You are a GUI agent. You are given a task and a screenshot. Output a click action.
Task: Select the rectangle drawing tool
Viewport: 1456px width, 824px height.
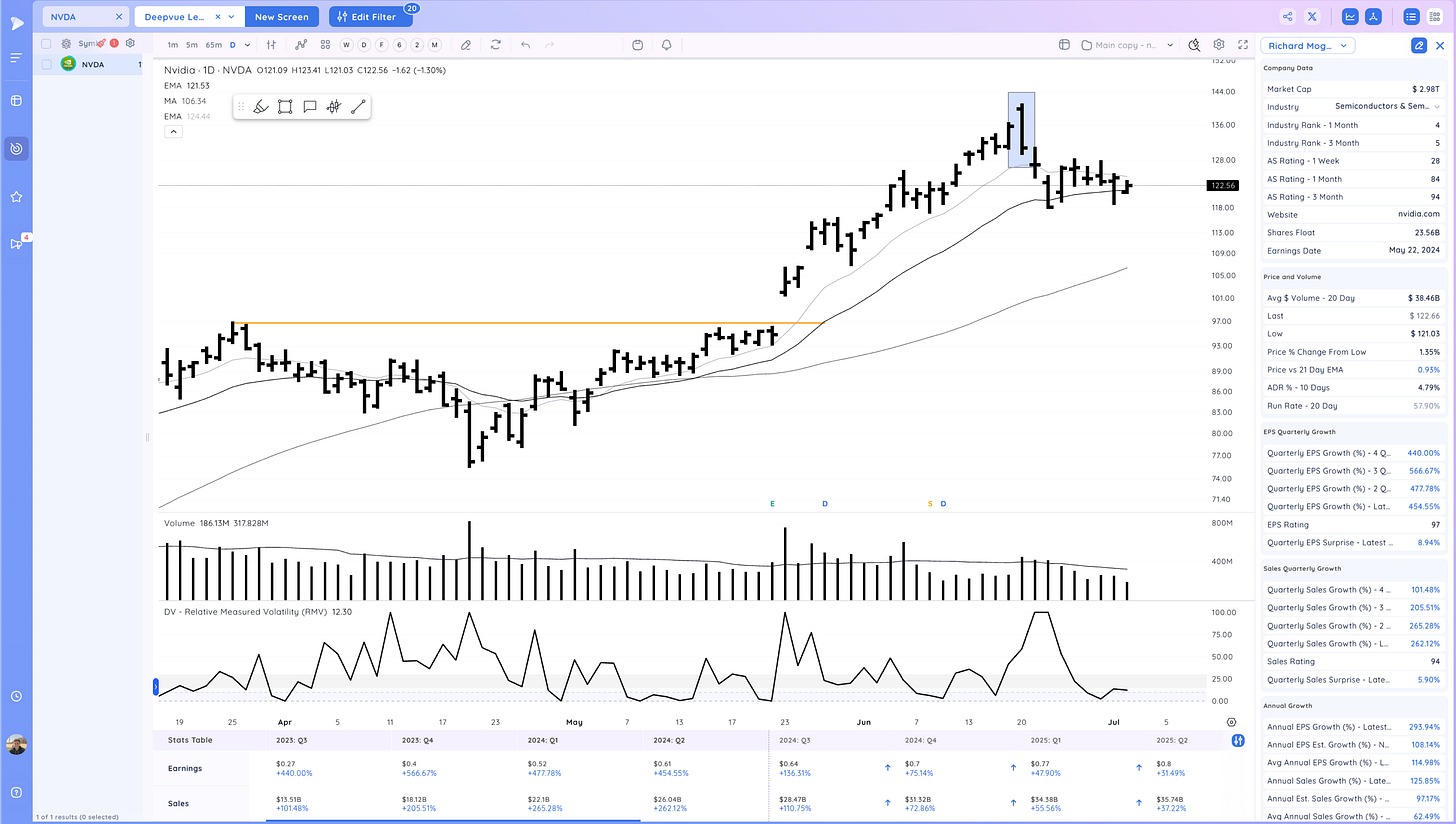coord(285,106)
